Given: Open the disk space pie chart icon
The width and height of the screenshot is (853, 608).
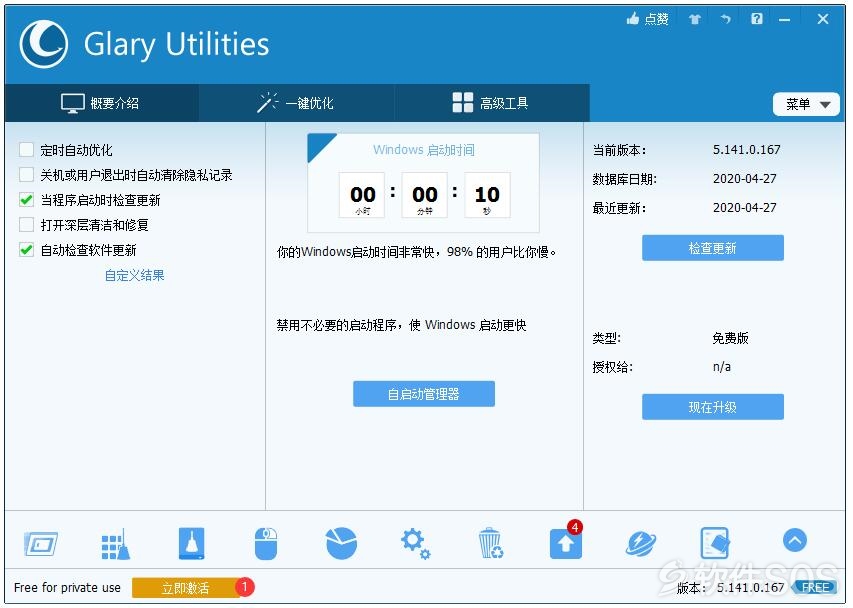Looking at the screenshot, I should tap(341, 543).
